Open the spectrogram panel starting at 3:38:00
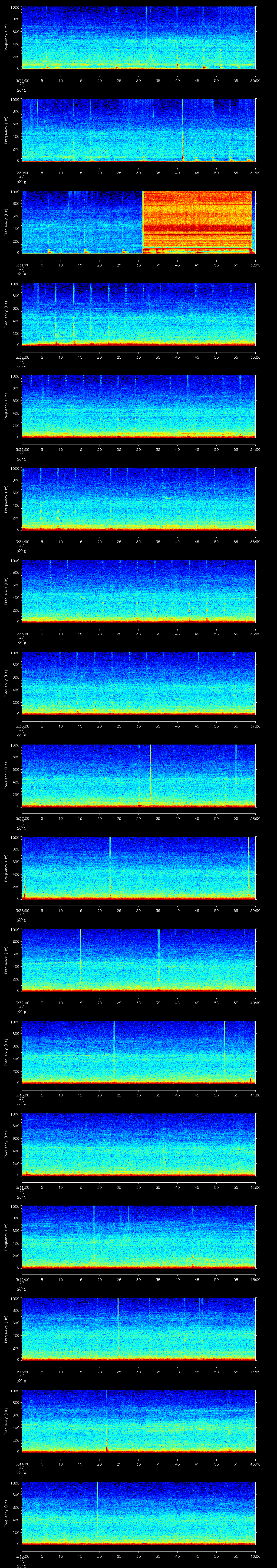This screenshot has height=1568, width=277. 139,868
